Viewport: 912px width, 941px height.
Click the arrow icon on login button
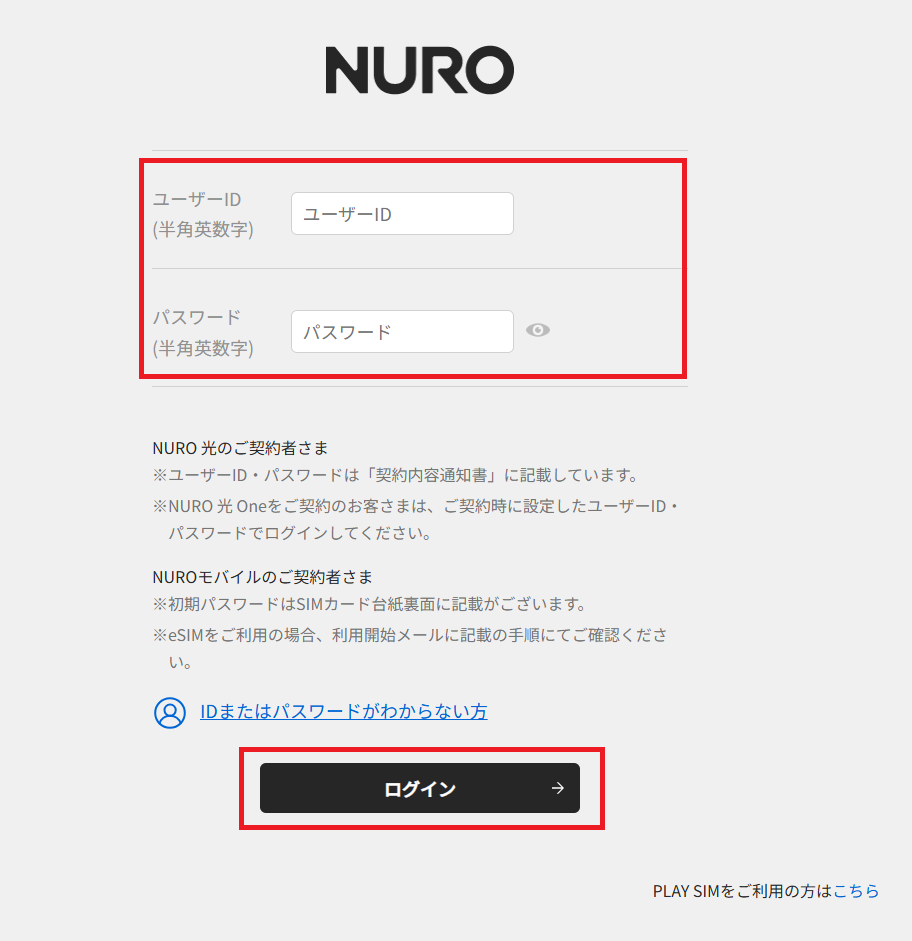pos(557,788)
